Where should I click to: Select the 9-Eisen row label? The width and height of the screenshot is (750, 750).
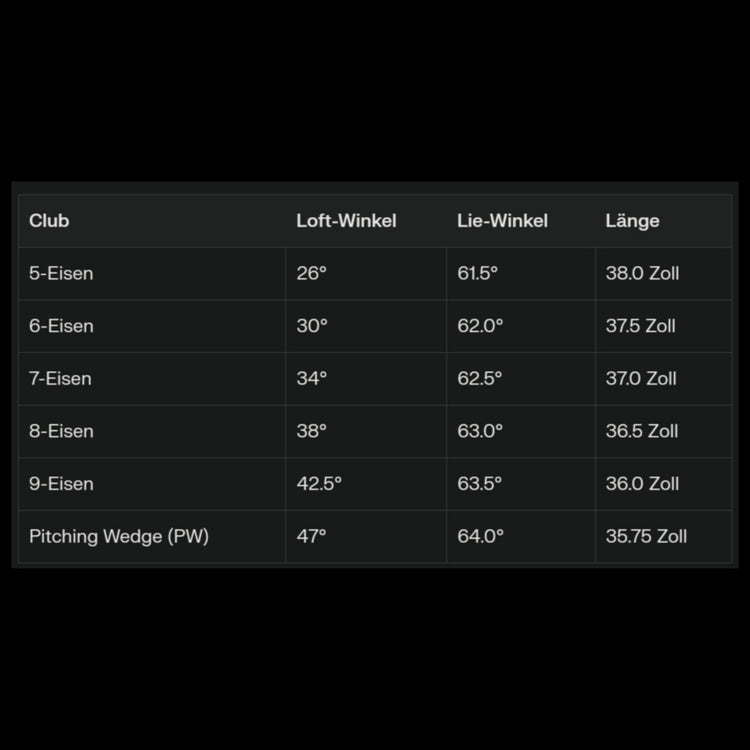tap(61, 484)
